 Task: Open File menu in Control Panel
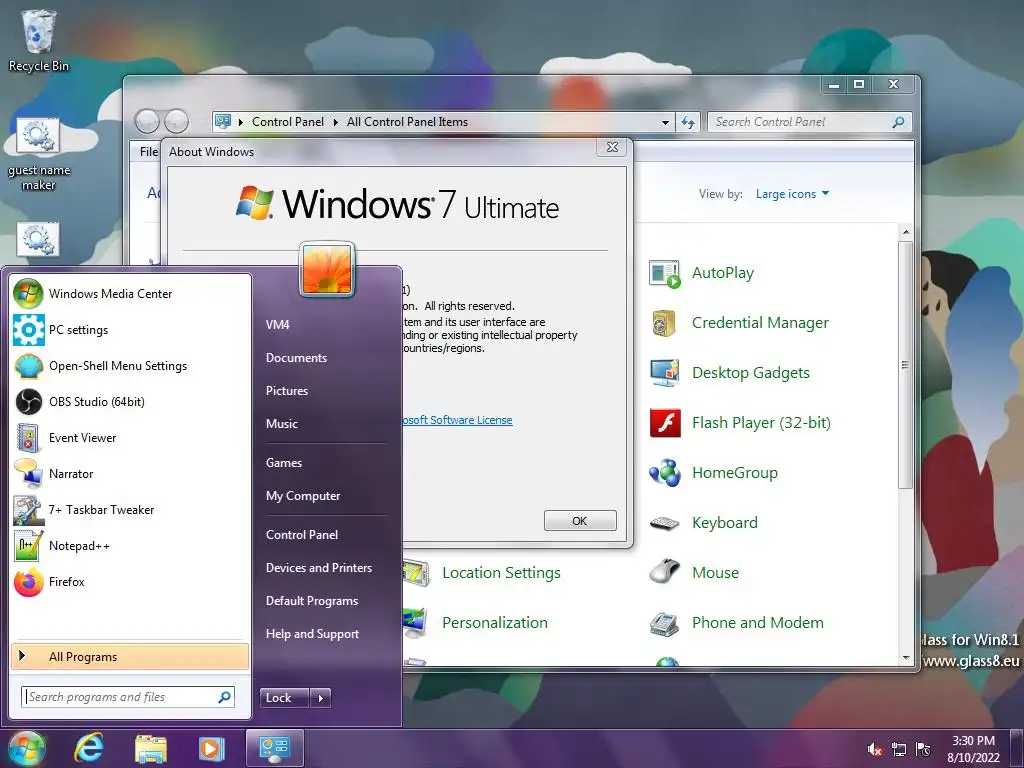(x=148, y=152)
